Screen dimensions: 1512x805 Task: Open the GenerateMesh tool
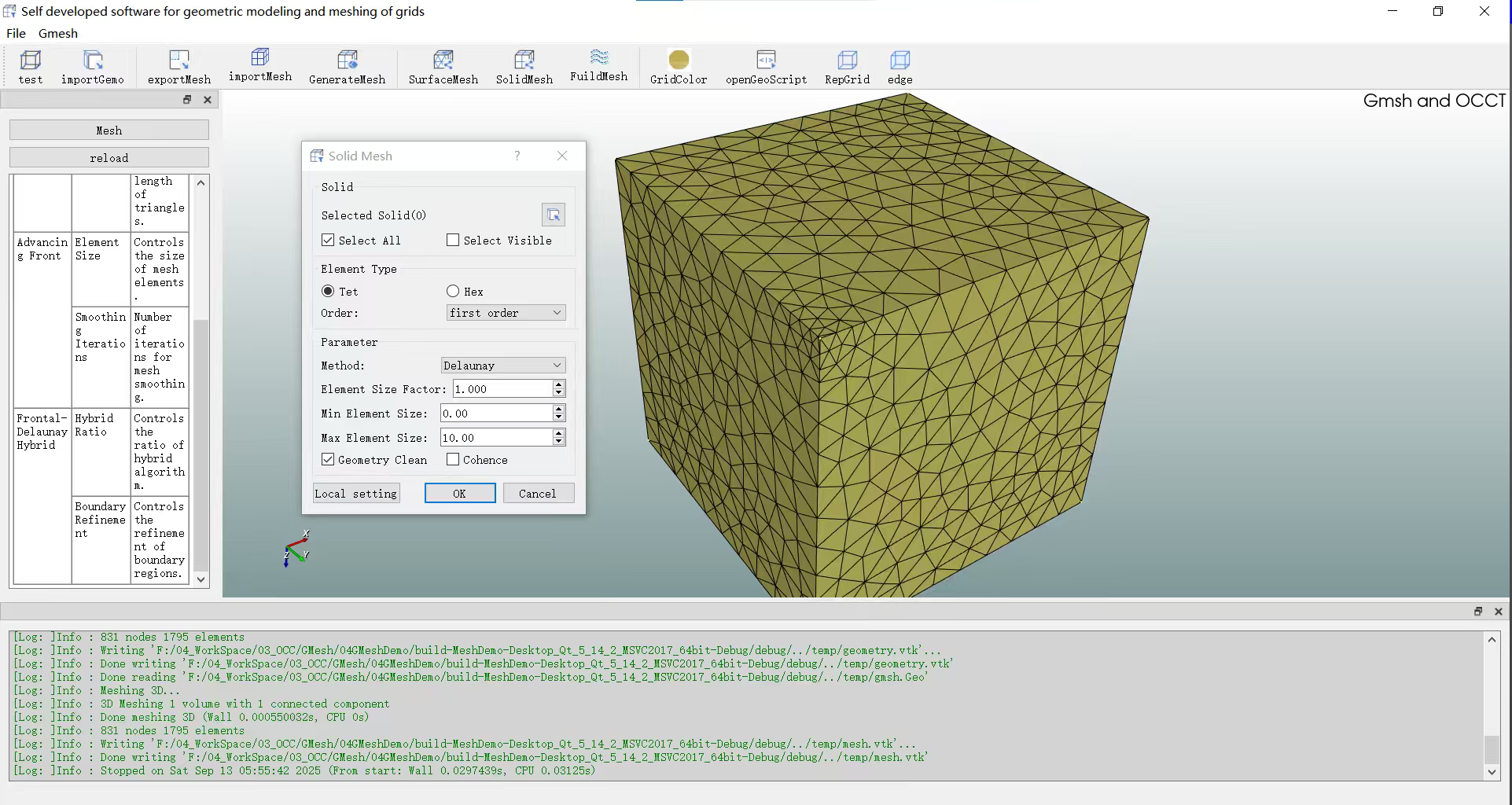(347, 61)
